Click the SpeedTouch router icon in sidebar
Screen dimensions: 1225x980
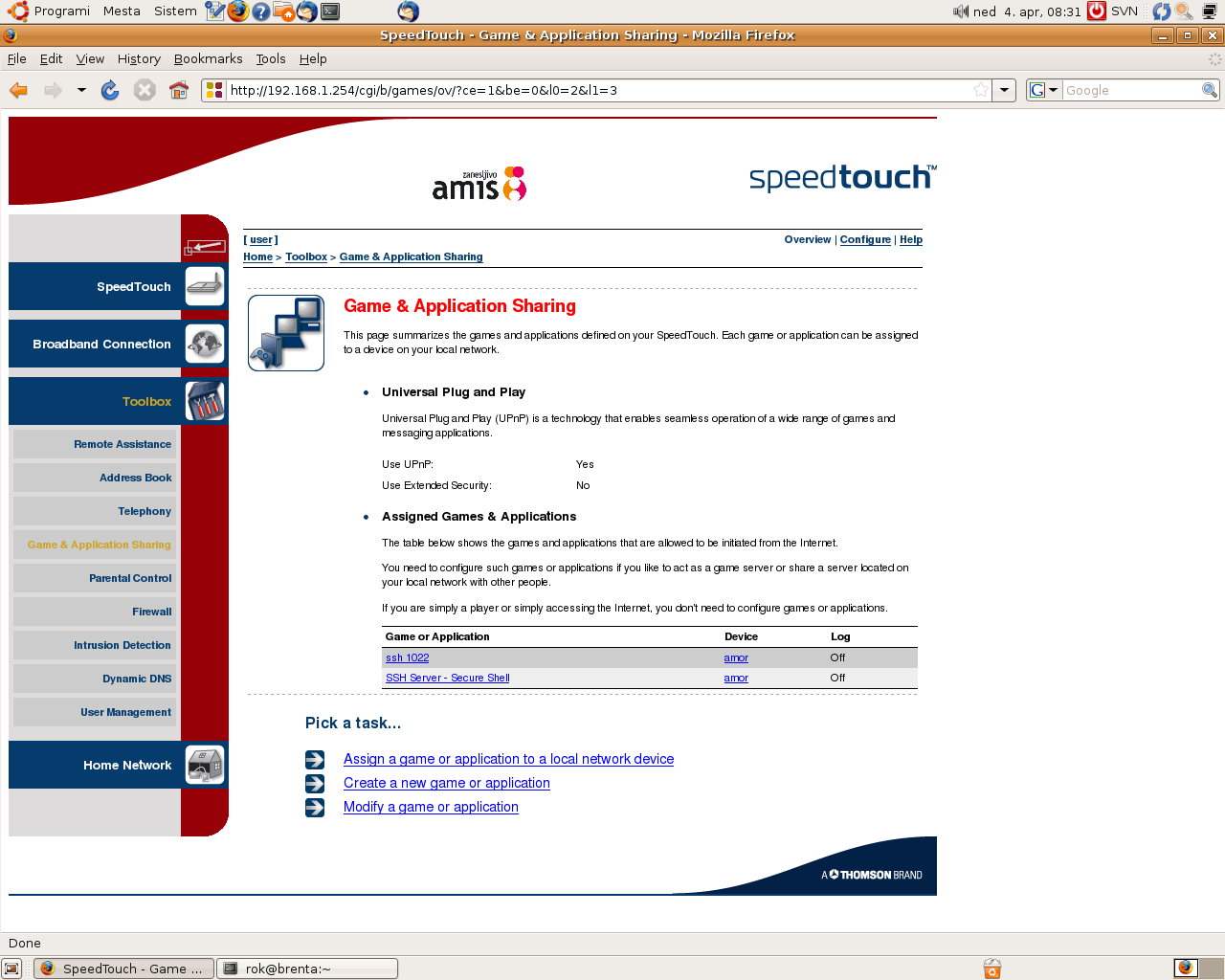[204, 286]
